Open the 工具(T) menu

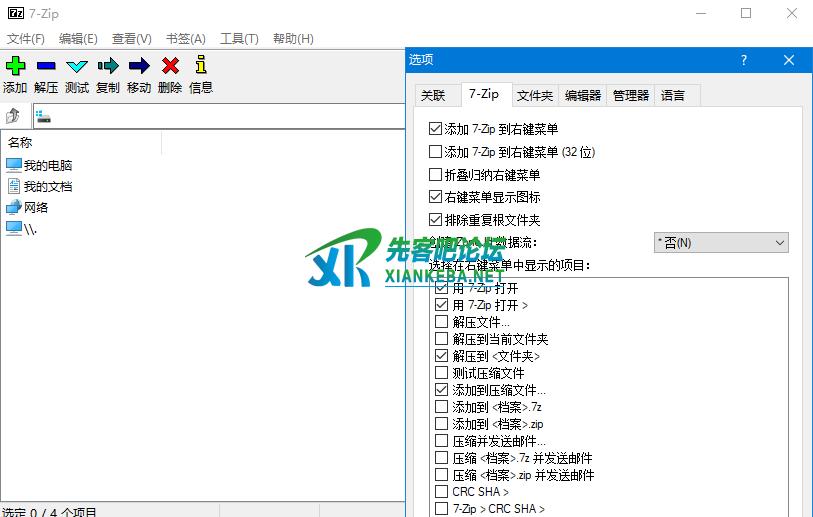point(239,39)
